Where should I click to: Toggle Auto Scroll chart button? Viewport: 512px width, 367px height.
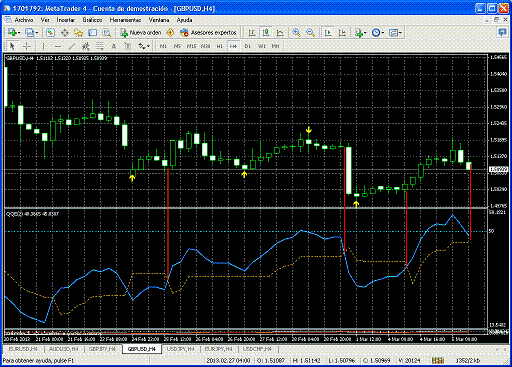328,33
